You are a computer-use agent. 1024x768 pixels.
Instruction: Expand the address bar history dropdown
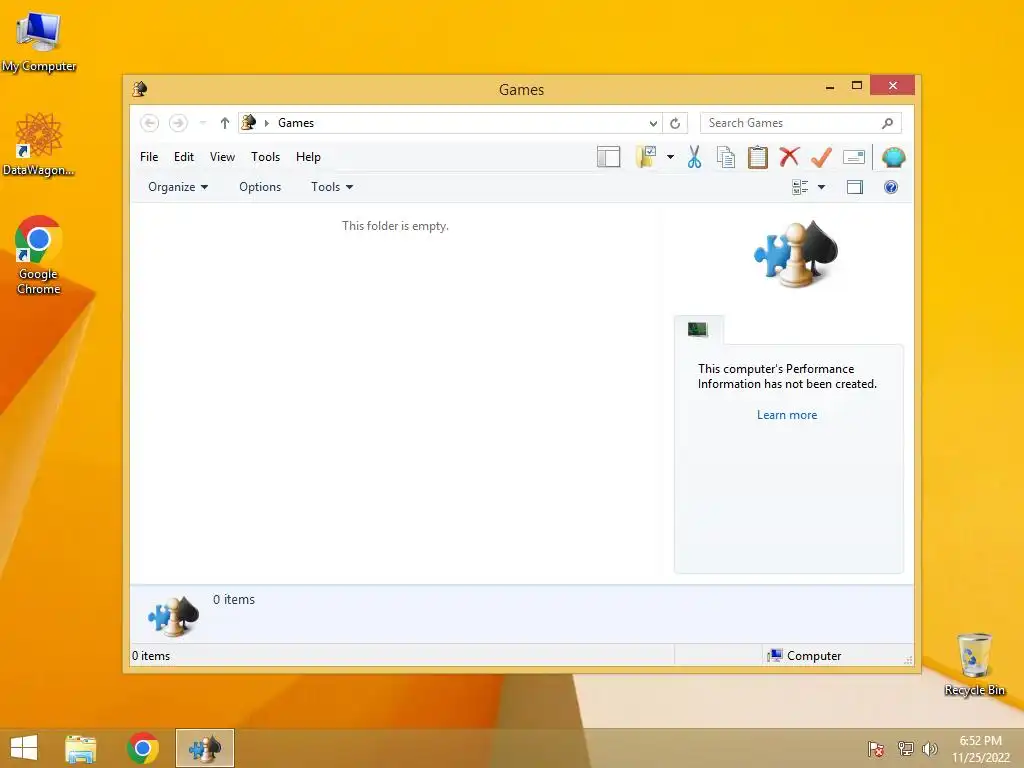(x=653, y=123)
